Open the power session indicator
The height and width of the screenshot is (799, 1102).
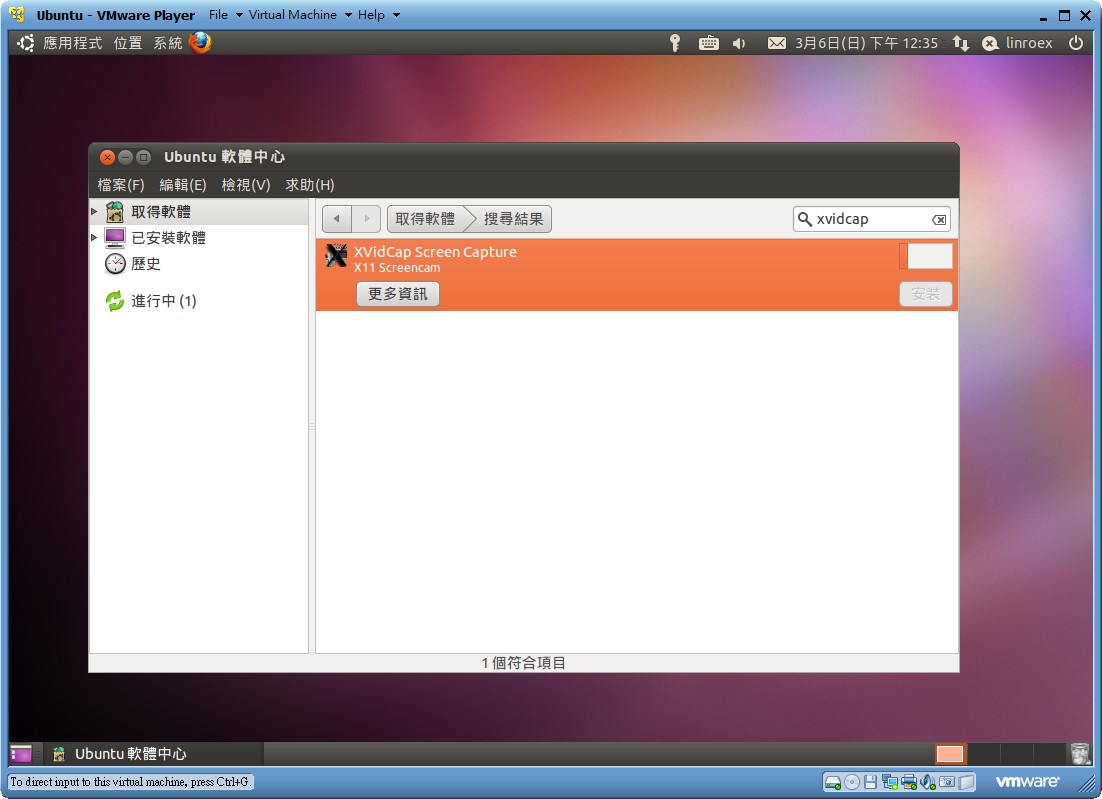(1075, 43)
